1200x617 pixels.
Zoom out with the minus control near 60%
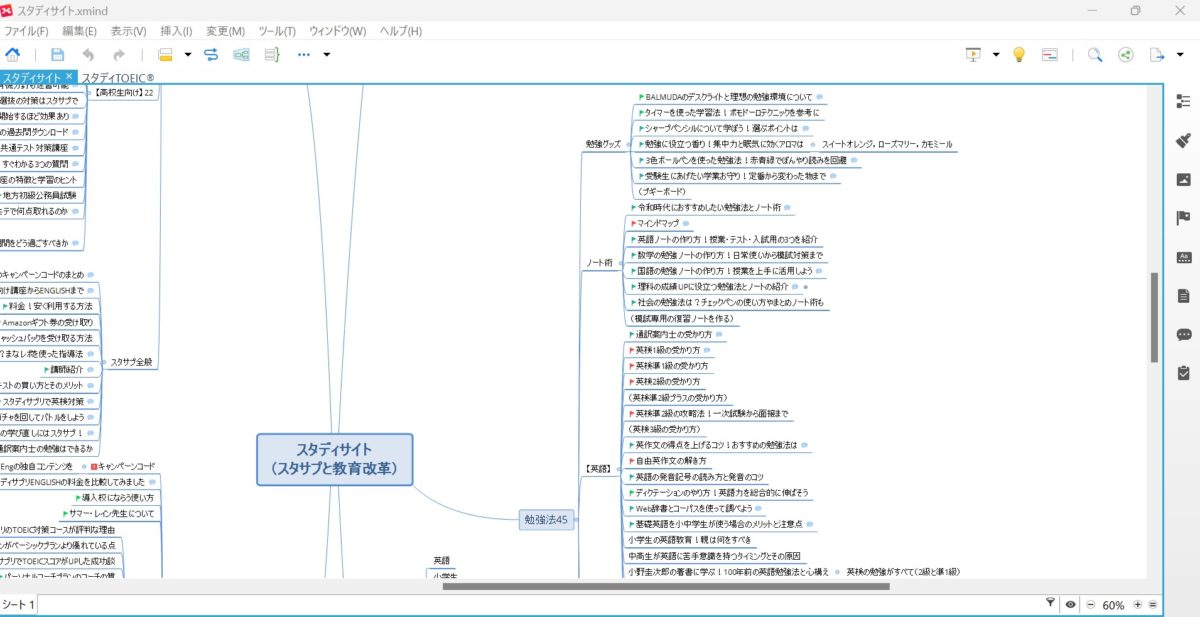click(1091, 604)
